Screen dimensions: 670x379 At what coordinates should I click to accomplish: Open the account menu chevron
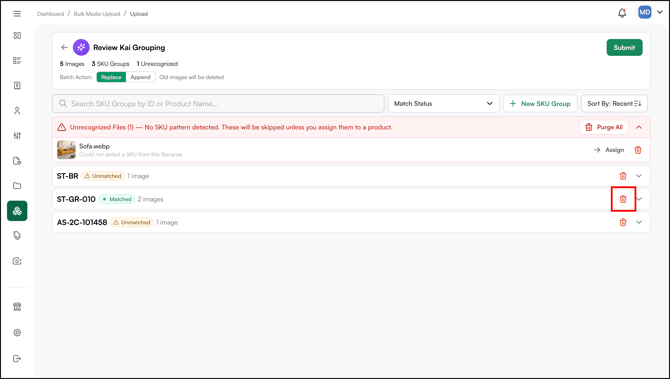[x=659, y=12]
